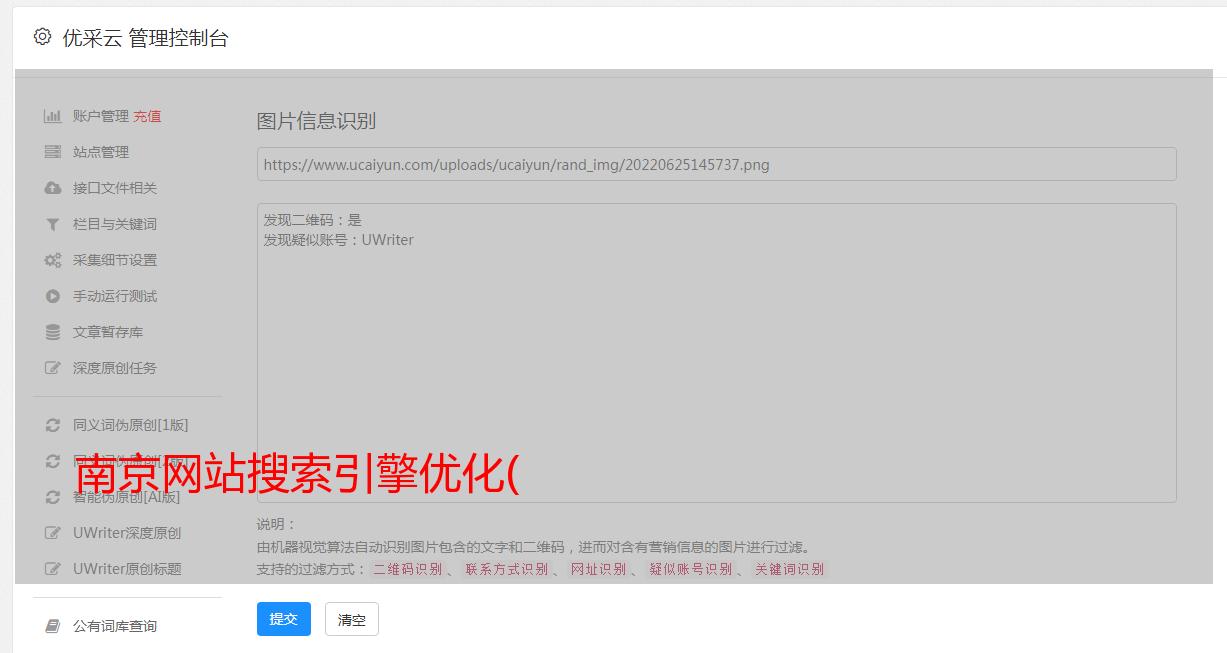The height and width of the screenshot is (653, 1227).
Task: Click the database icon for 文章暂存库
Action: tap(53, 332)
